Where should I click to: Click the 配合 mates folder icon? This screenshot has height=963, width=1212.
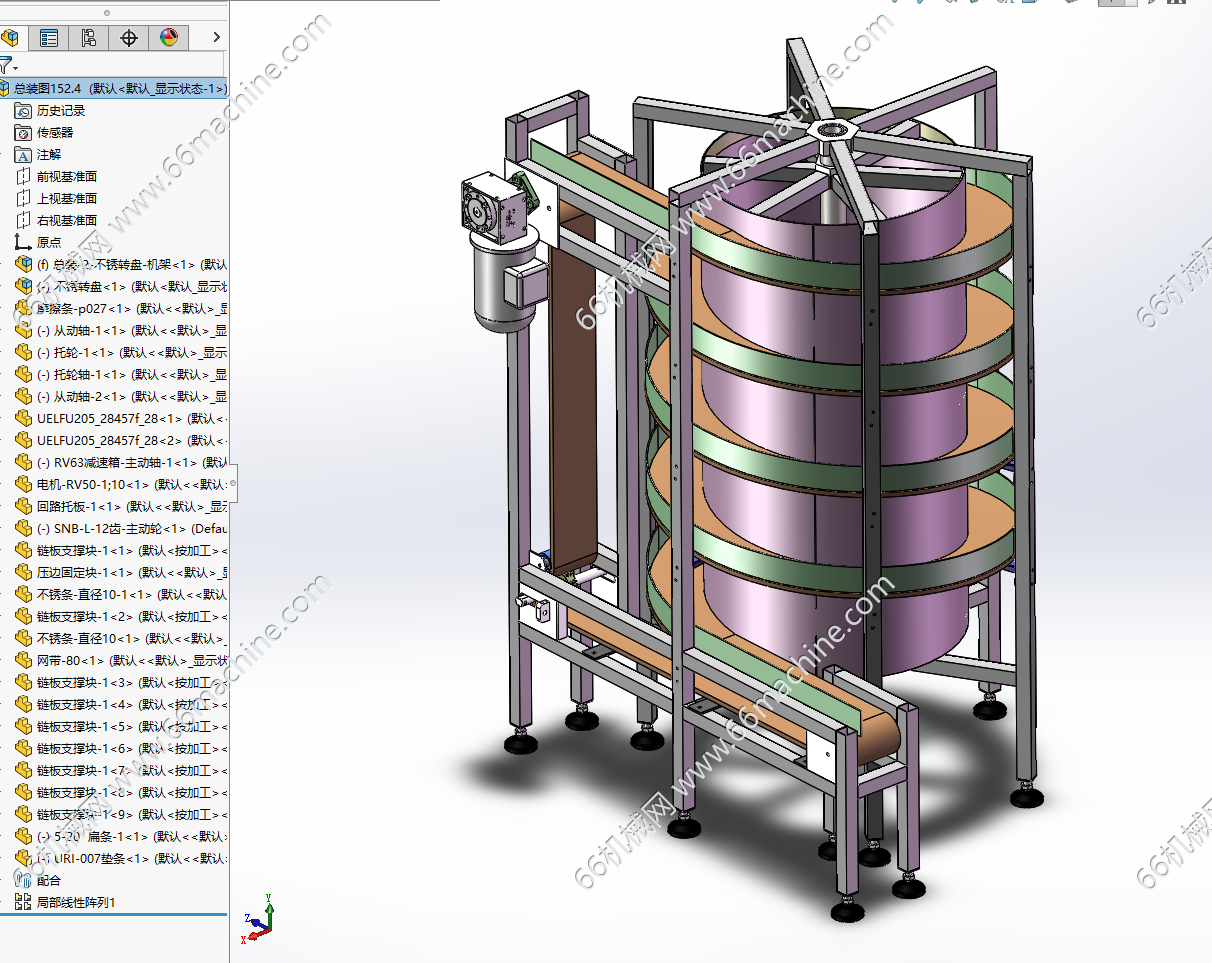coord(24,880)
